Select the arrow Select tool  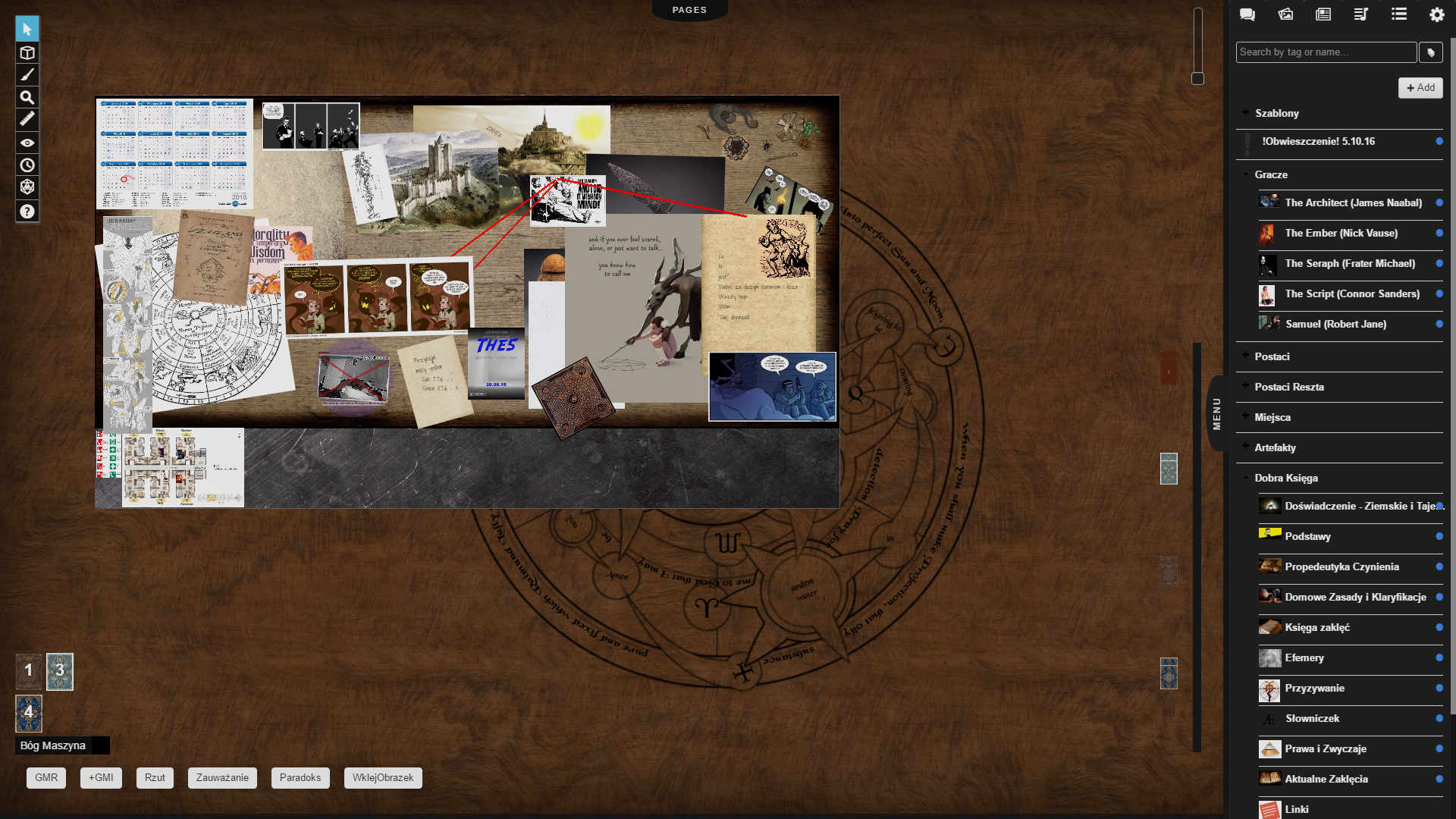pyautogui.click(x=27, y=30)
